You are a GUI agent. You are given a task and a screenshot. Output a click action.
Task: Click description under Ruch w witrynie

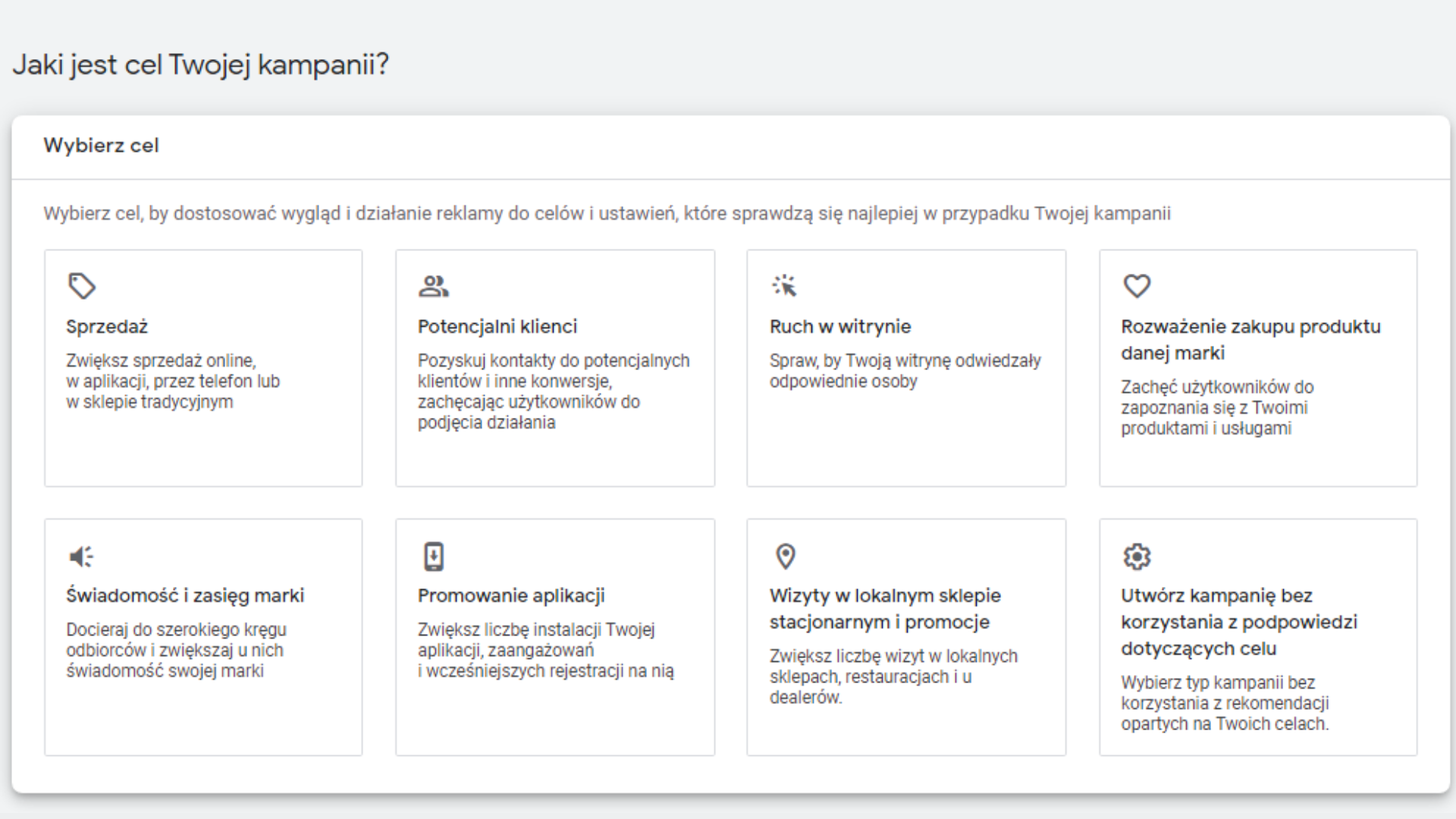tap(905, 371)
